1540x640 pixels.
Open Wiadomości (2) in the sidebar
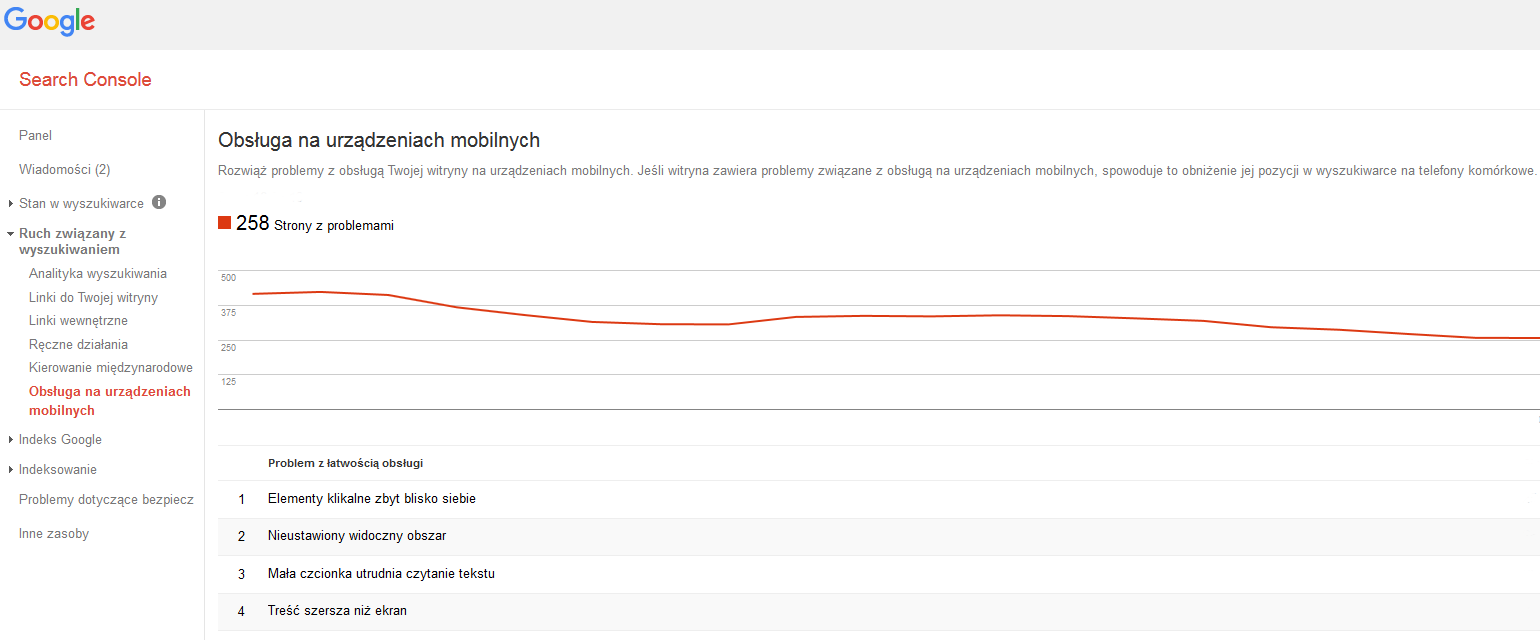tap(64, 170)
